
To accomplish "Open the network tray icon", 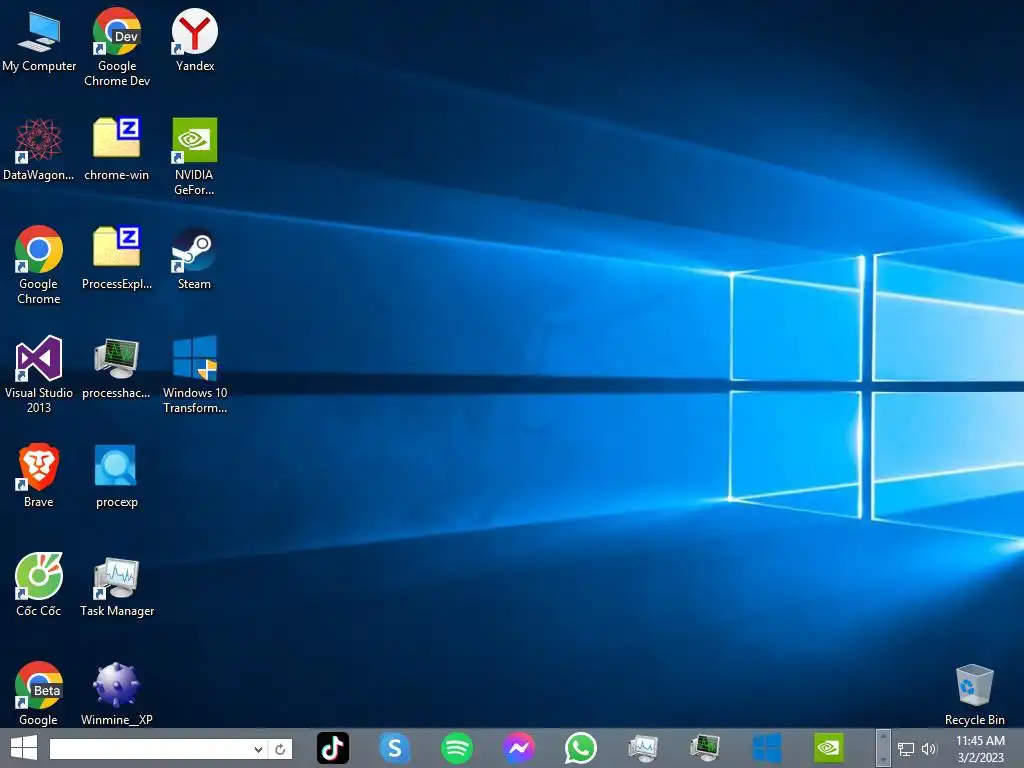I will [906, 749].
